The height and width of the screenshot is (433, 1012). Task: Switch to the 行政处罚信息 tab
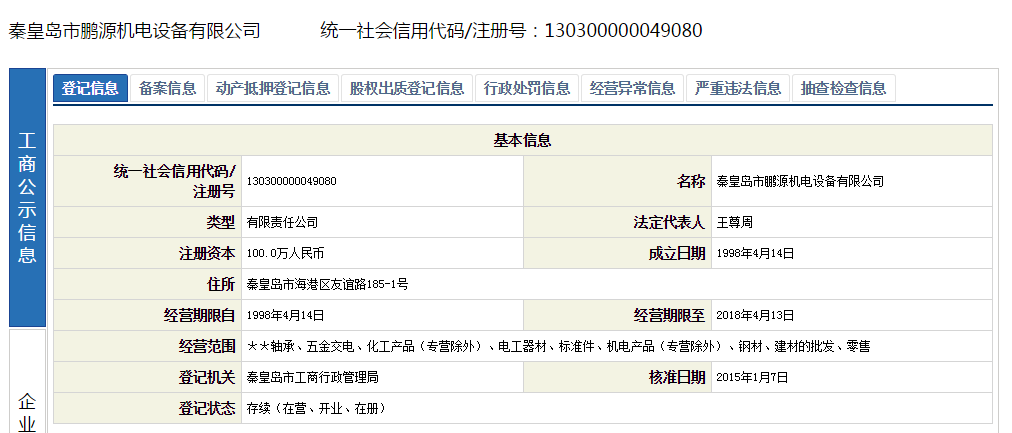click(x=527, y=88)
